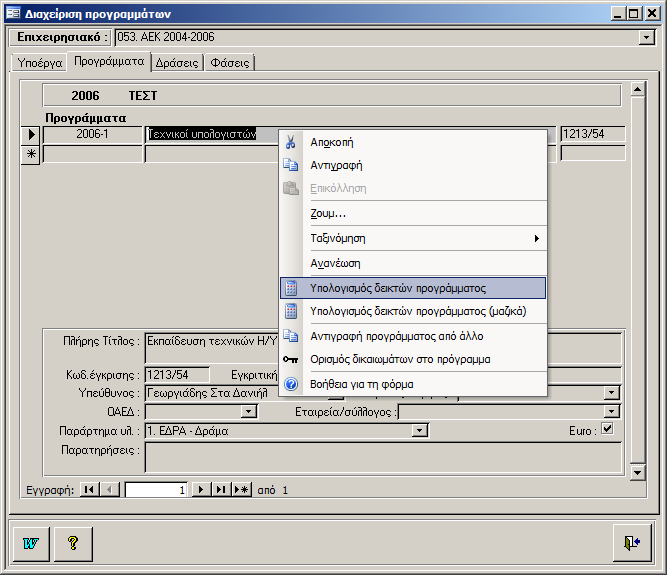Click the copy icon next to Αντιγραφή

tap(291, 165)
